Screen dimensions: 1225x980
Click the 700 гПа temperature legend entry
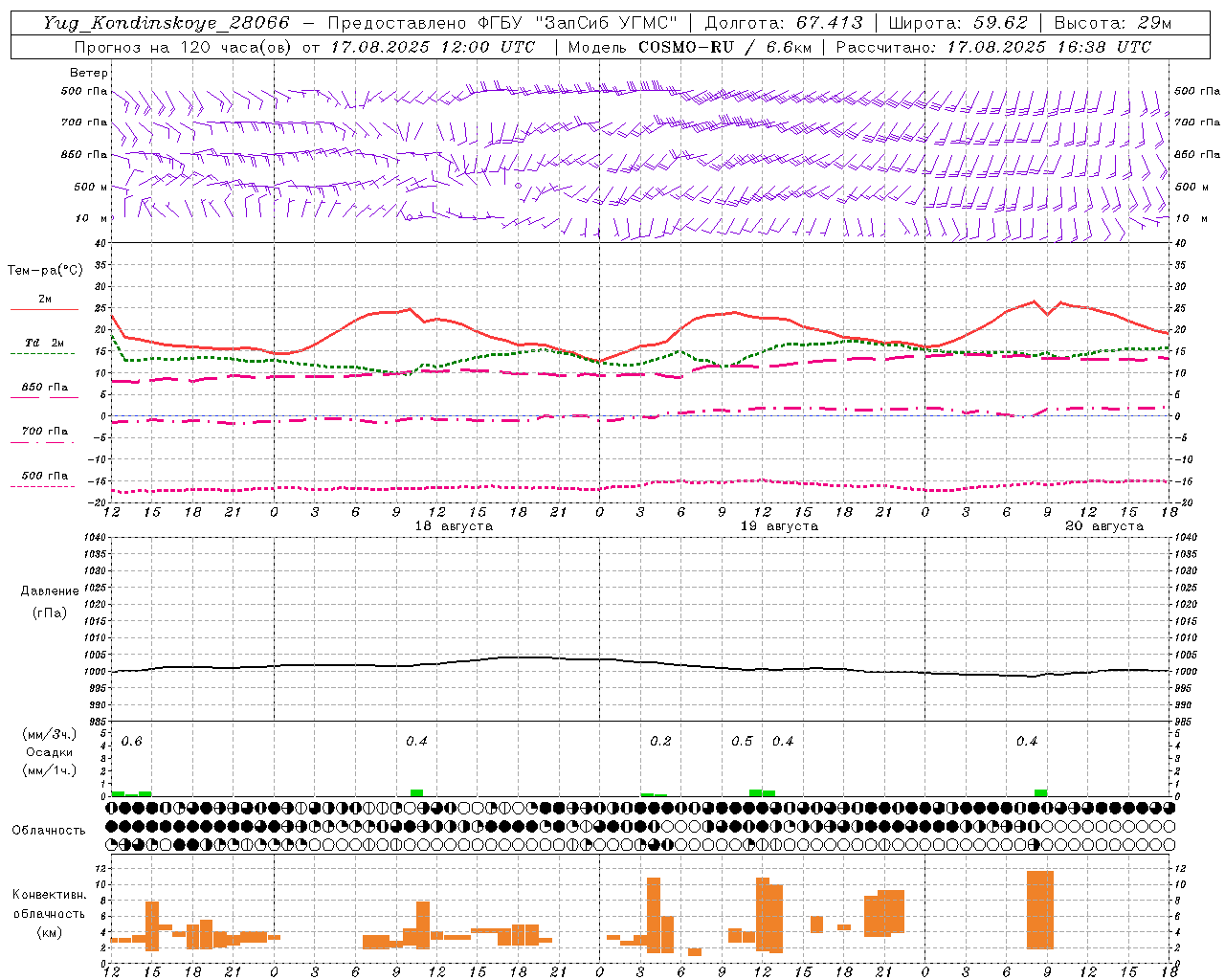44,432
